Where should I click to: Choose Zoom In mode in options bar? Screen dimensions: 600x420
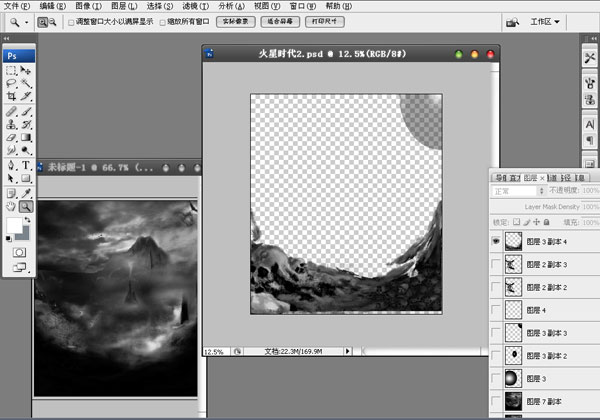(42, 22)
